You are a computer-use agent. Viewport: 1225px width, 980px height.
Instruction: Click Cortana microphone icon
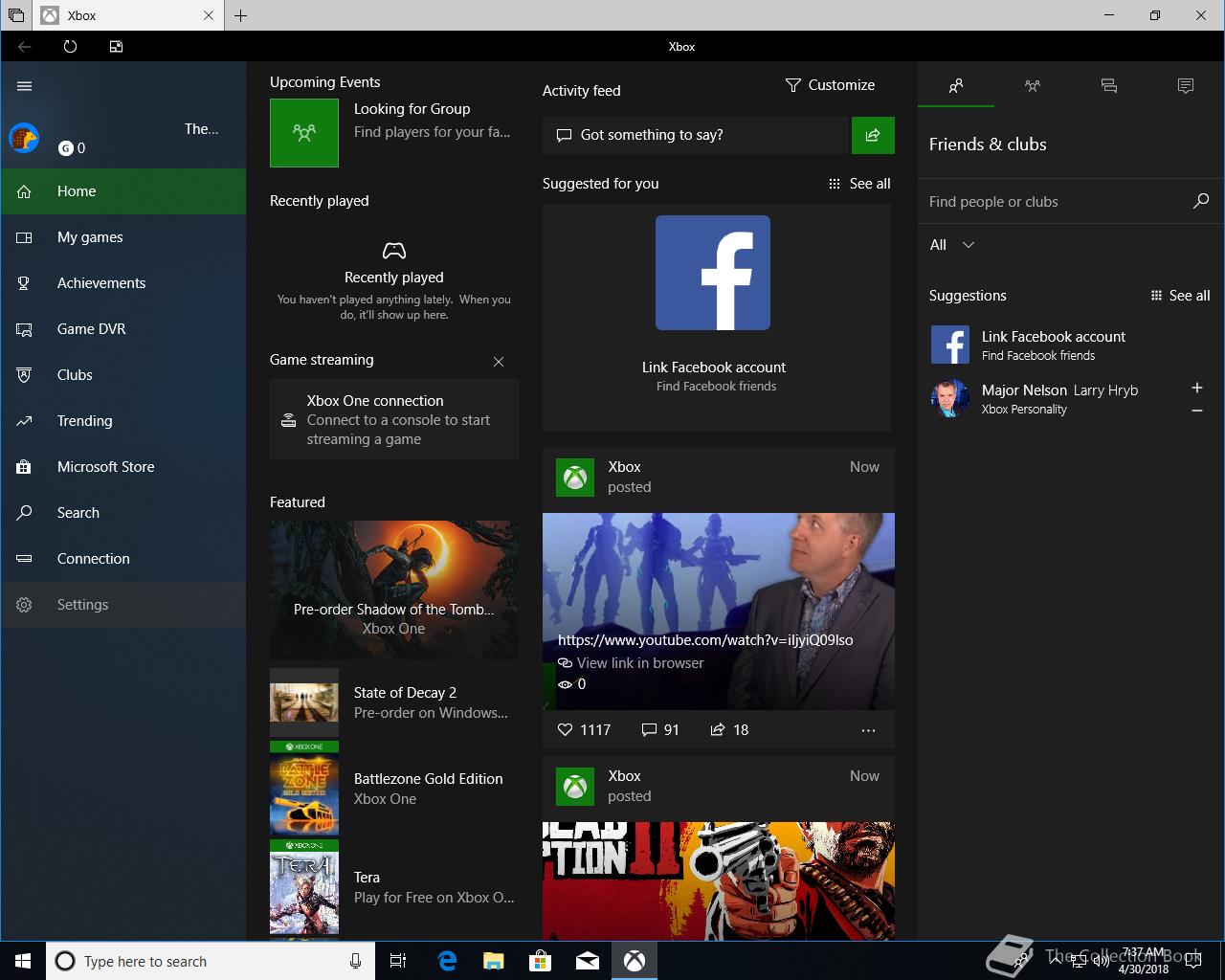pyautogui.click(x=355, y=961)
